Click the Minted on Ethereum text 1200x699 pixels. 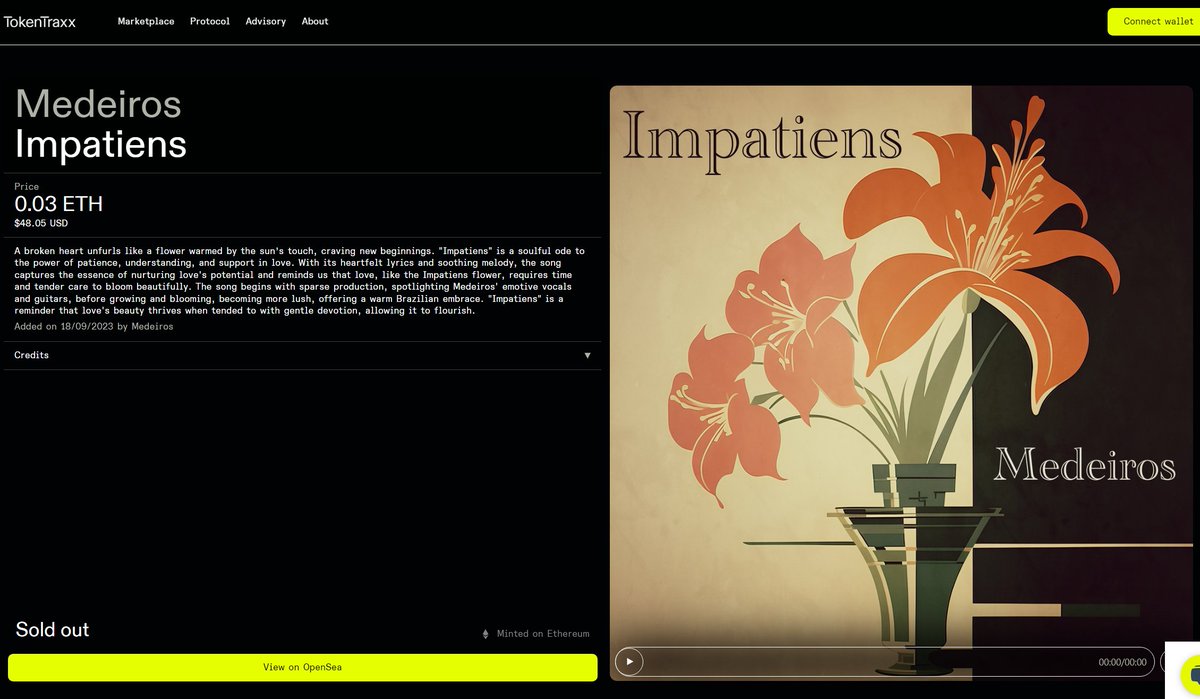tap(543, 634)
